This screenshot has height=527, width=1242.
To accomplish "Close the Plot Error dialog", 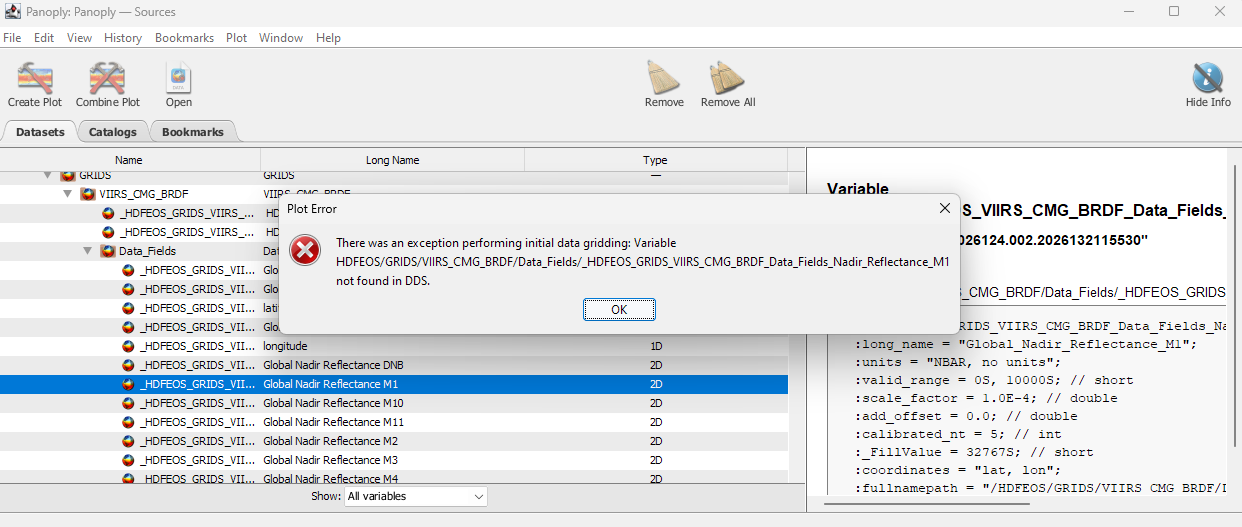I will point(945,208).
